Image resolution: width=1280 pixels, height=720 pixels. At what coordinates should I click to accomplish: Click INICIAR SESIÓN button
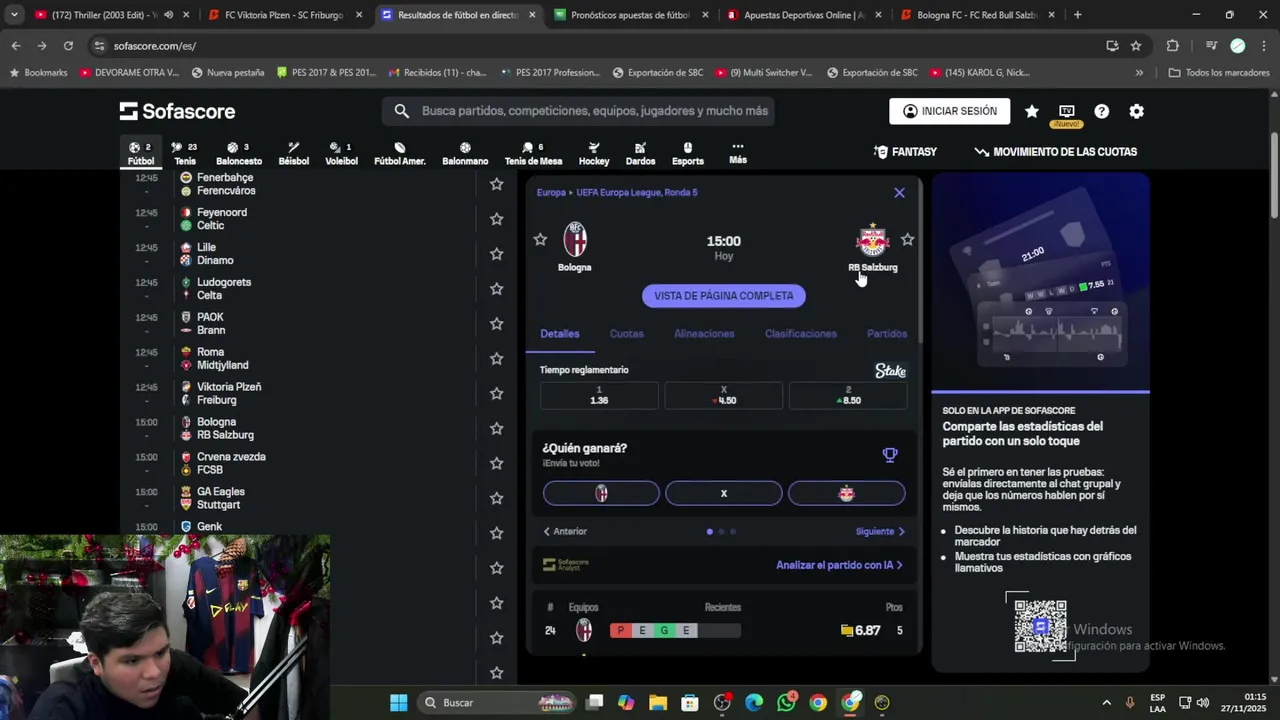[x=950, y=111]
